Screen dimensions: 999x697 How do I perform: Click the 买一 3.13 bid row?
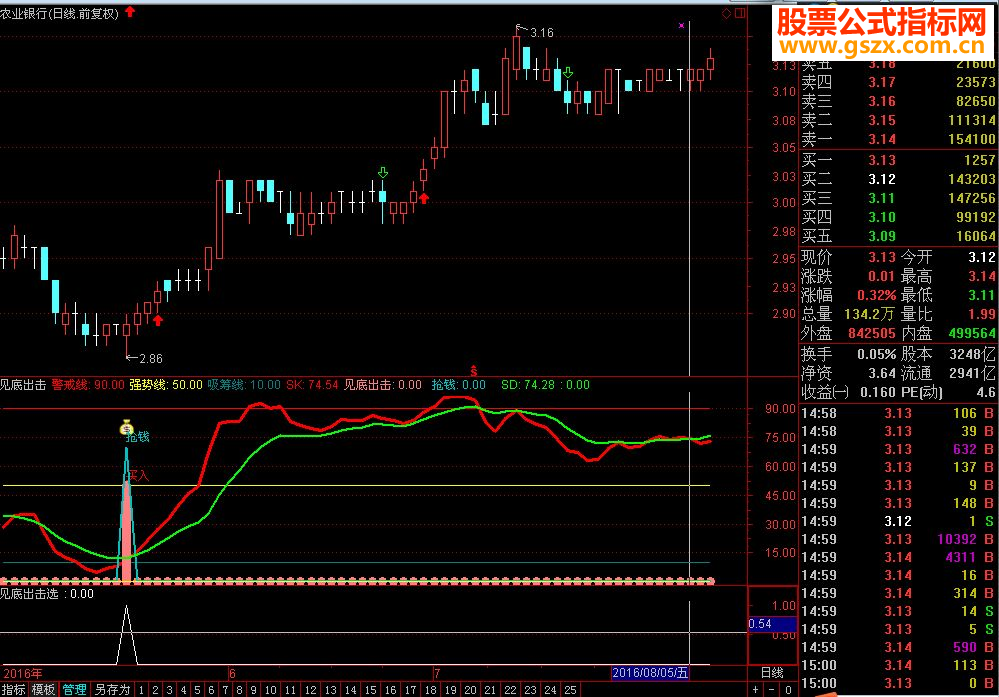coord(898,161)
